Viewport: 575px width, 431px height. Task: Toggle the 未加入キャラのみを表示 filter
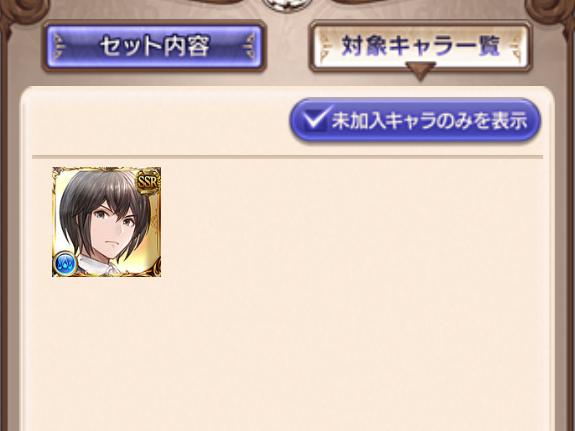point(415,120)
